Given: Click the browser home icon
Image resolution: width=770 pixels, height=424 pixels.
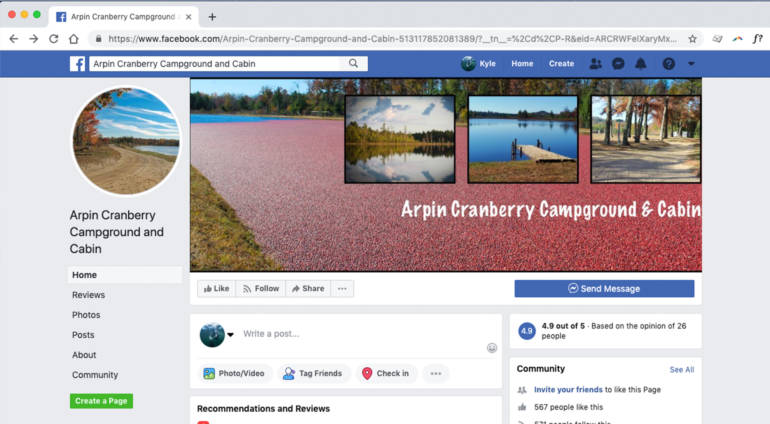Looking at the screenshot, I should click(74, 39).
